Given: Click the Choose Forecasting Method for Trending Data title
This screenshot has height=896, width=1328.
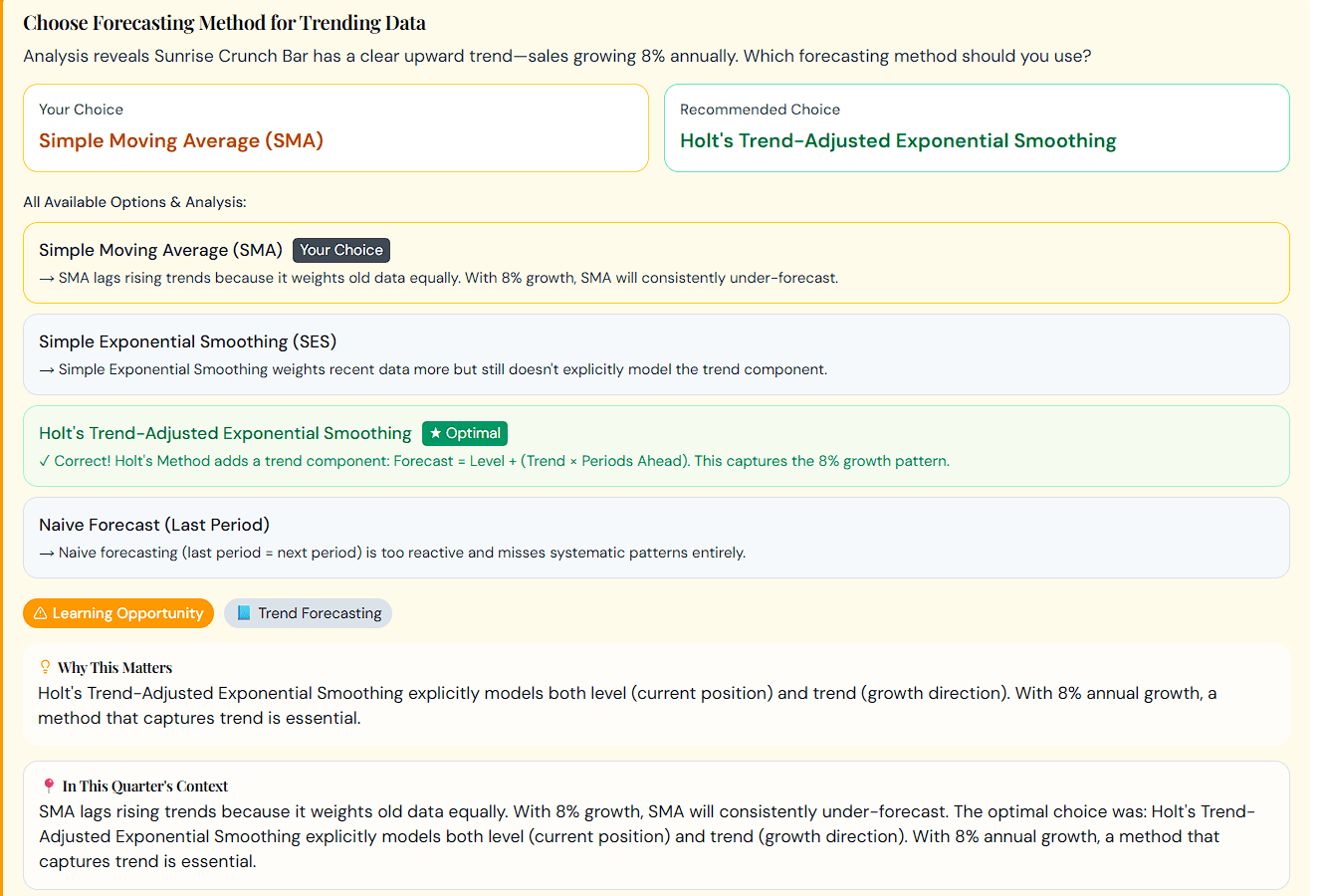Looking at the screenshot, I should [224, 23].
